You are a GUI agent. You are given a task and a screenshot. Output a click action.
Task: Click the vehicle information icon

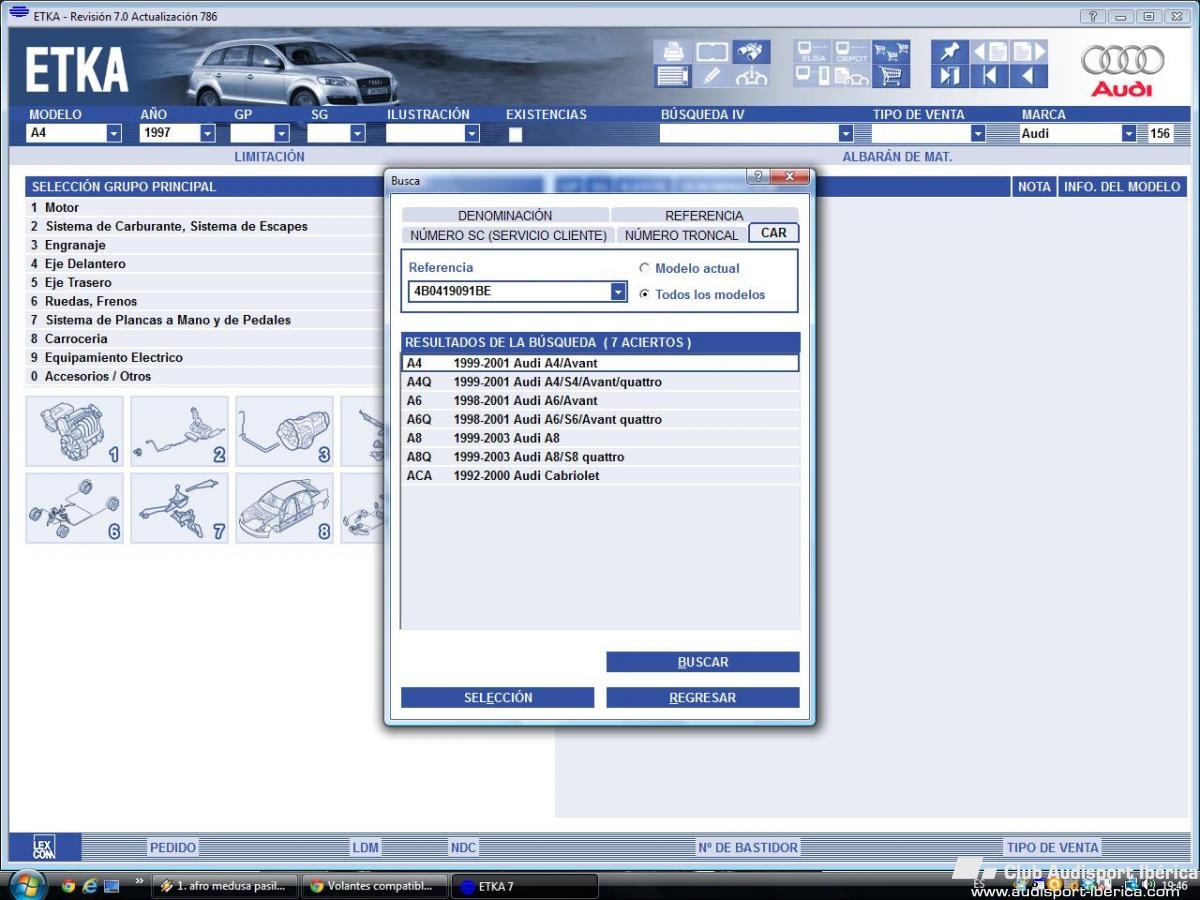click(751, 76)
